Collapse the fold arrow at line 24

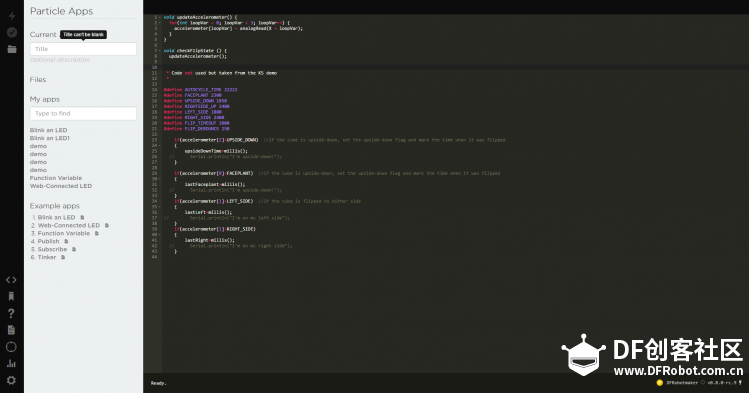coord(160,146)
